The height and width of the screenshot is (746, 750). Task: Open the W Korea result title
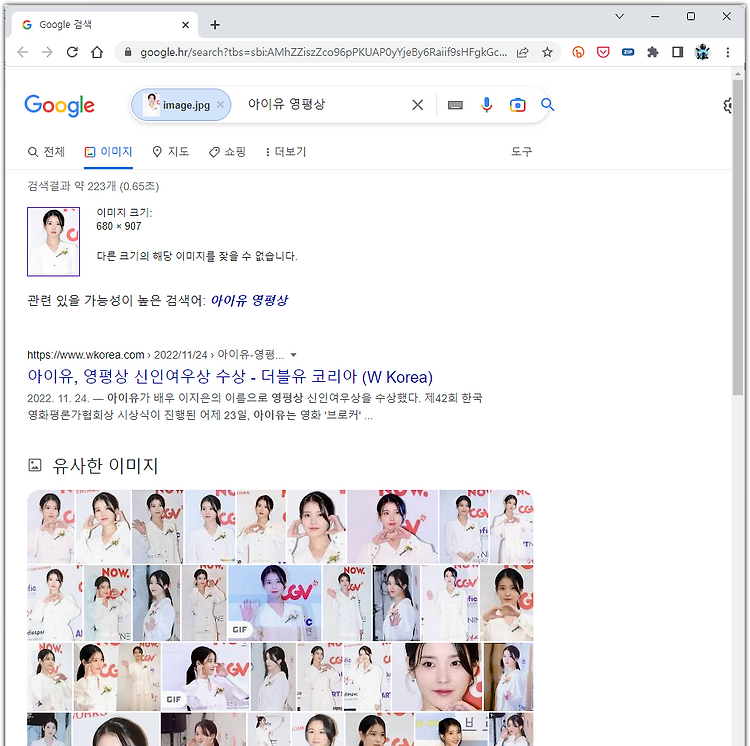230,377
